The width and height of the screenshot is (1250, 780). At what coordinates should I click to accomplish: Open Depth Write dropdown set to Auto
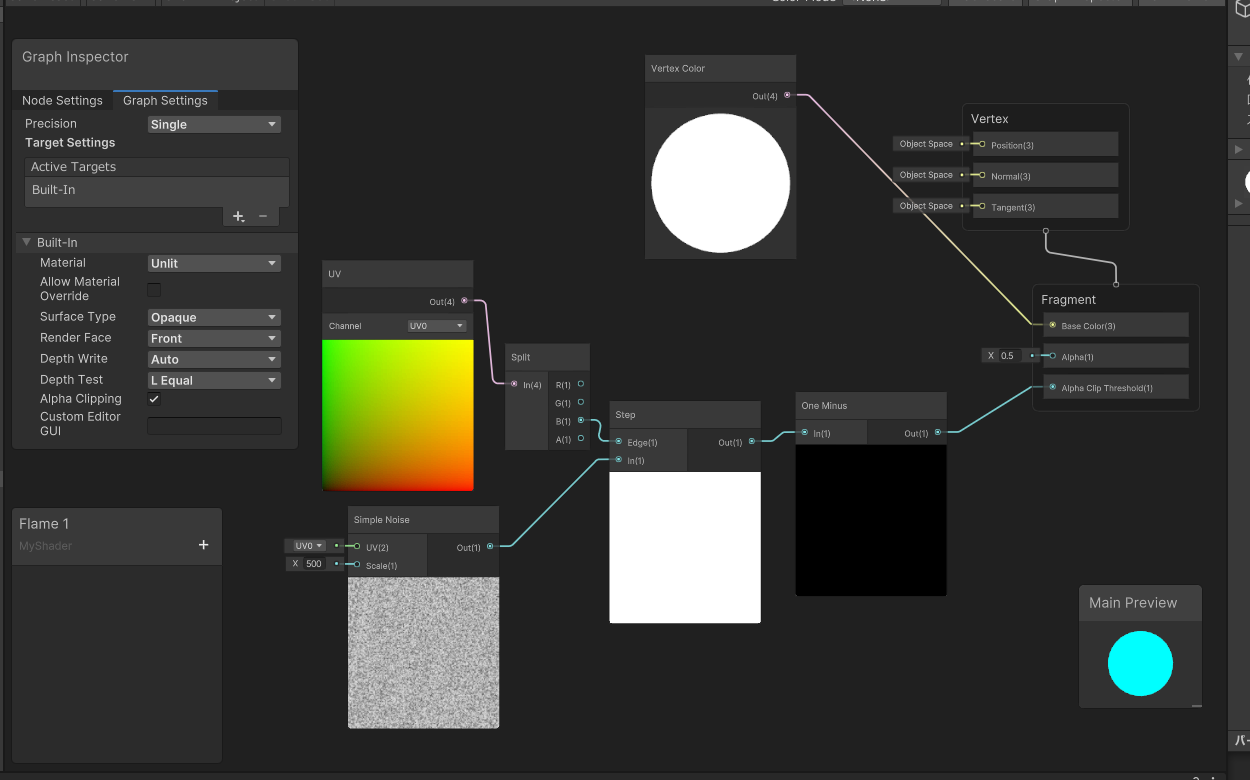point(214,359)
